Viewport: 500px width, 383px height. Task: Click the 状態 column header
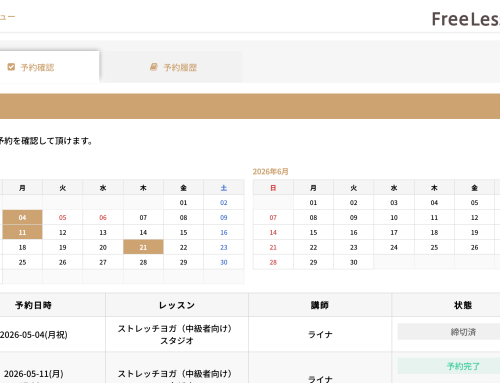click(x=463, y=305)
